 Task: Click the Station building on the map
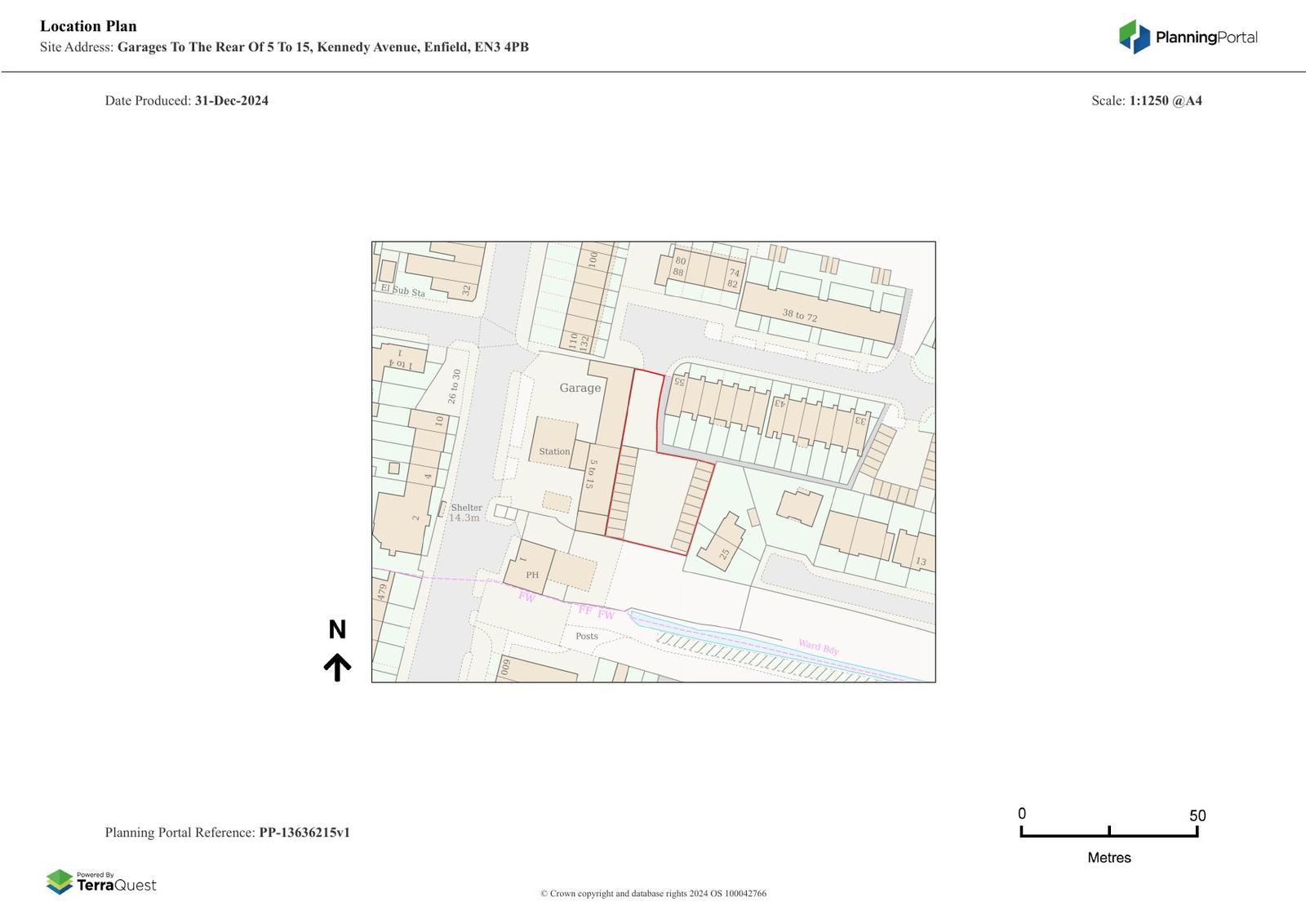click(554, 443)
